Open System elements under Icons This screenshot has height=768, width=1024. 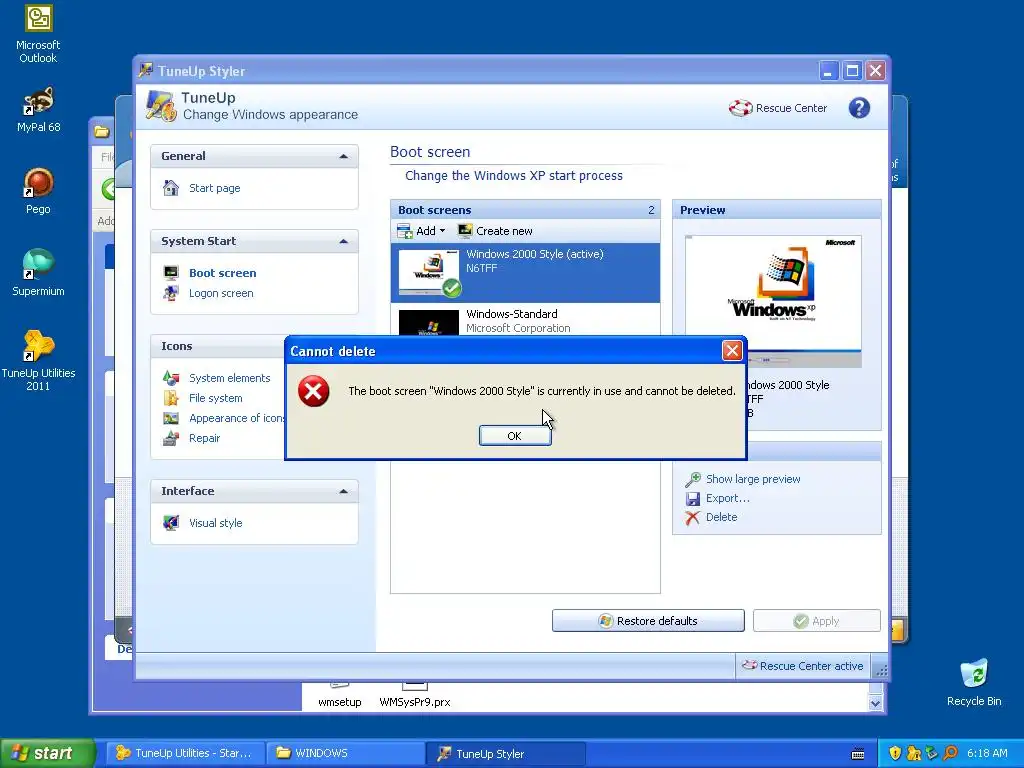229,378
